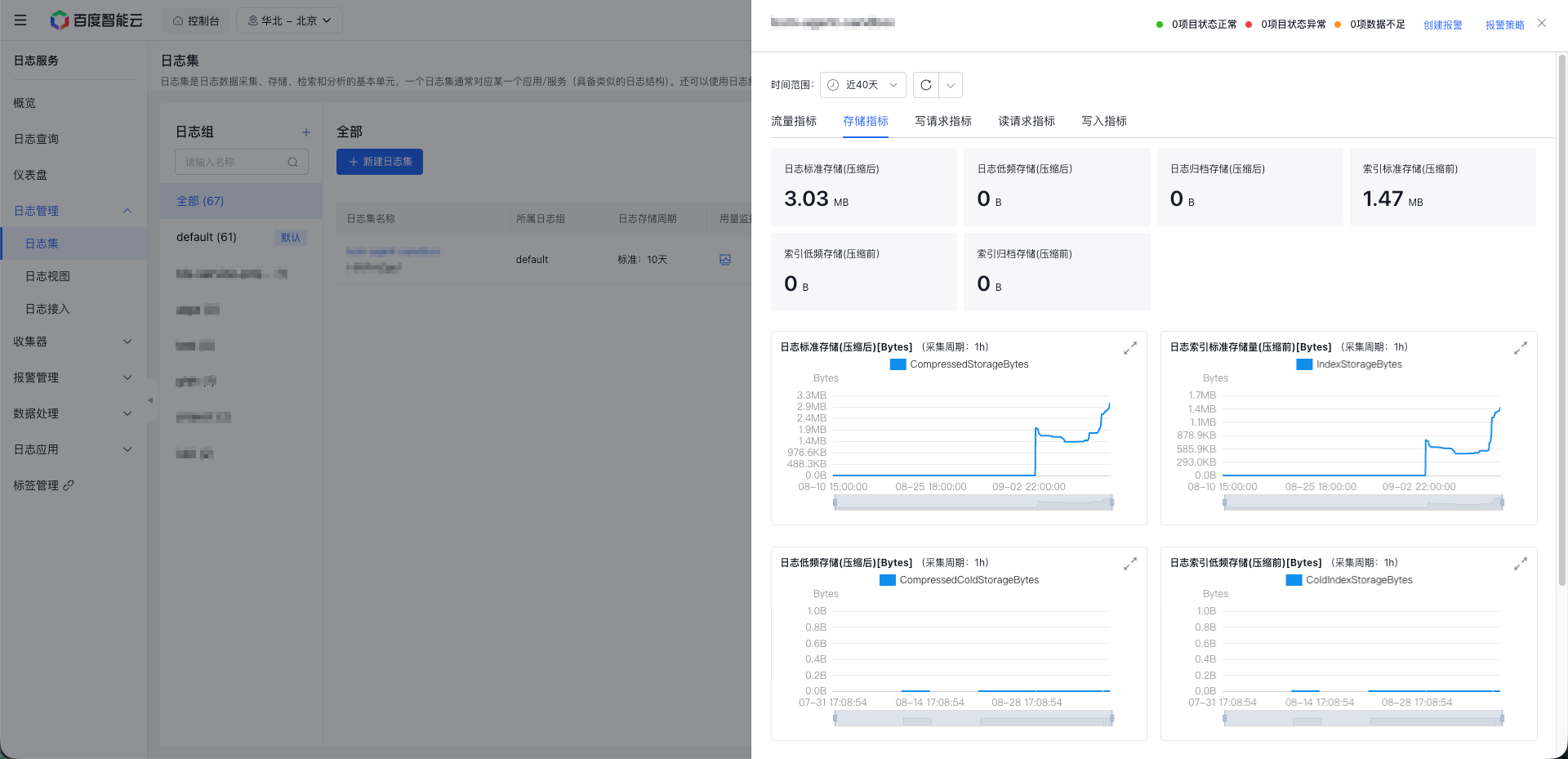
Task: Click the refresh metrics icon
Action: point(926,85)
